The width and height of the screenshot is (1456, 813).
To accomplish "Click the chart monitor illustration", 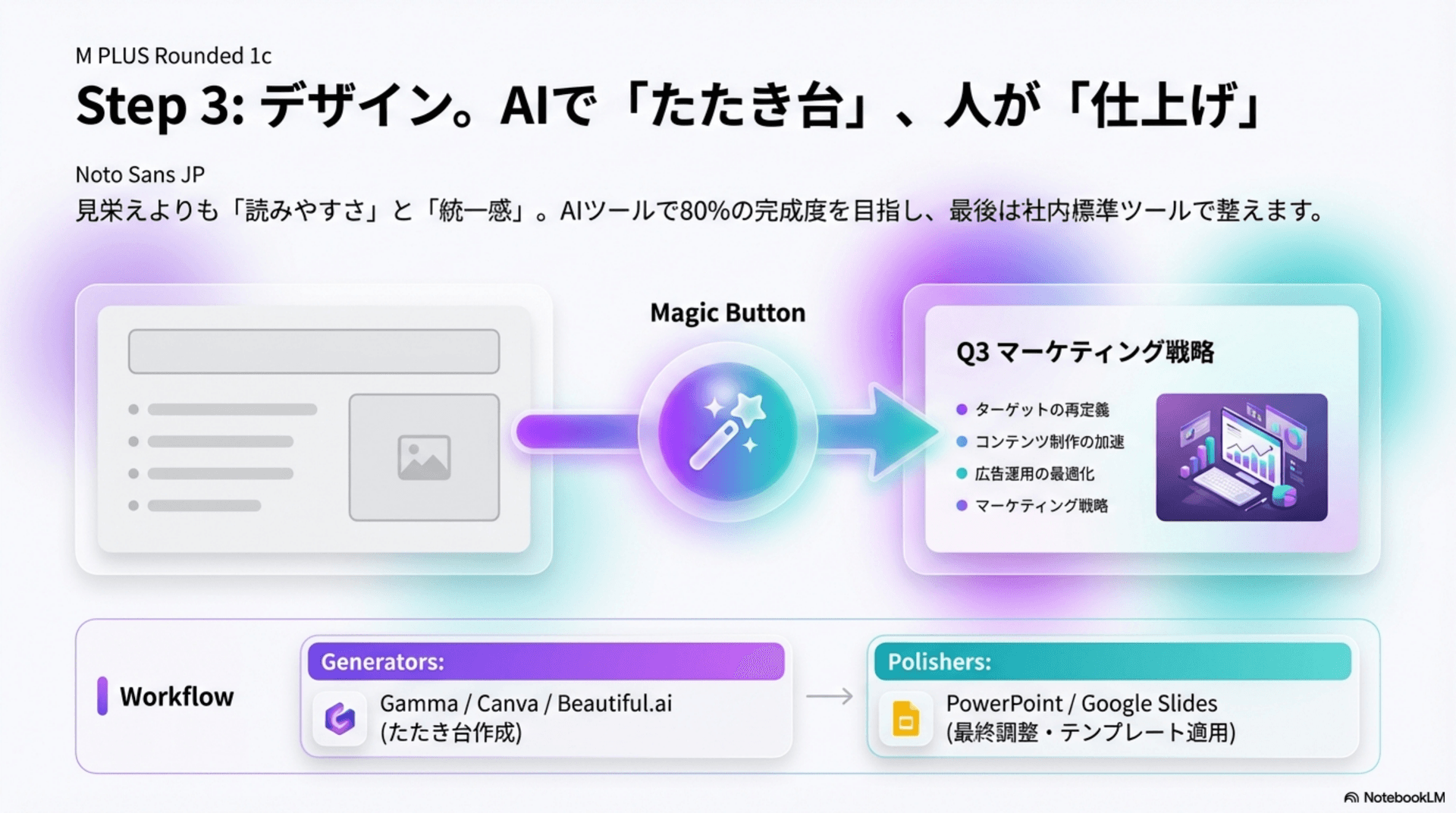I will 1243,455.
